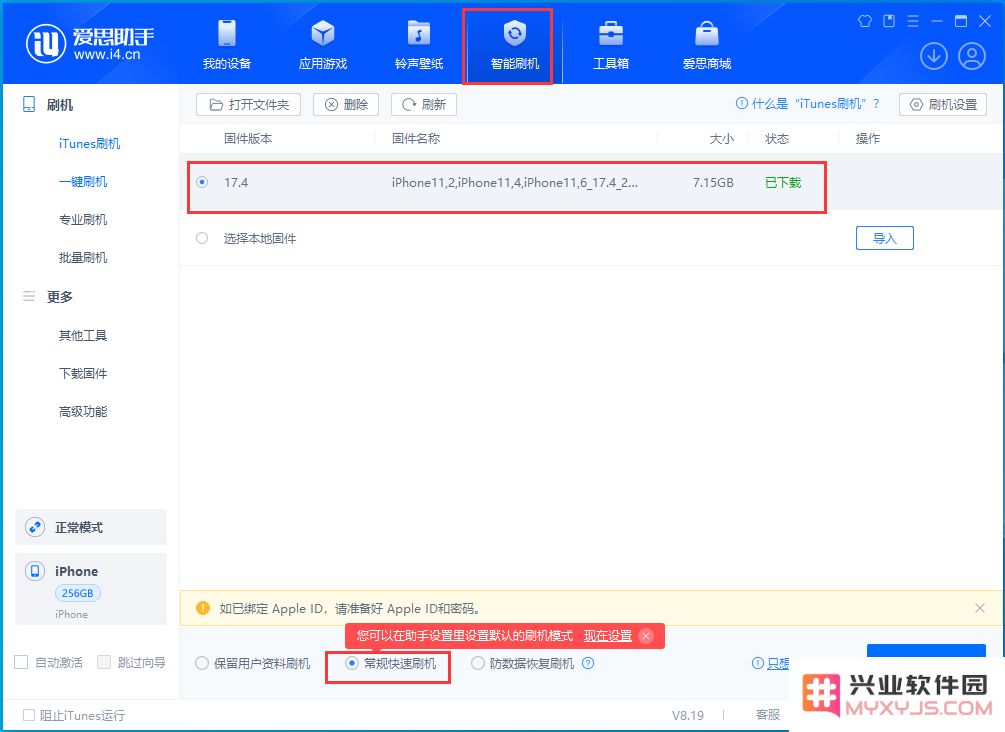Viewport: 1005px width, 732px height.
Task: Click the 7.15GB size cell
Action: [713, 183]
